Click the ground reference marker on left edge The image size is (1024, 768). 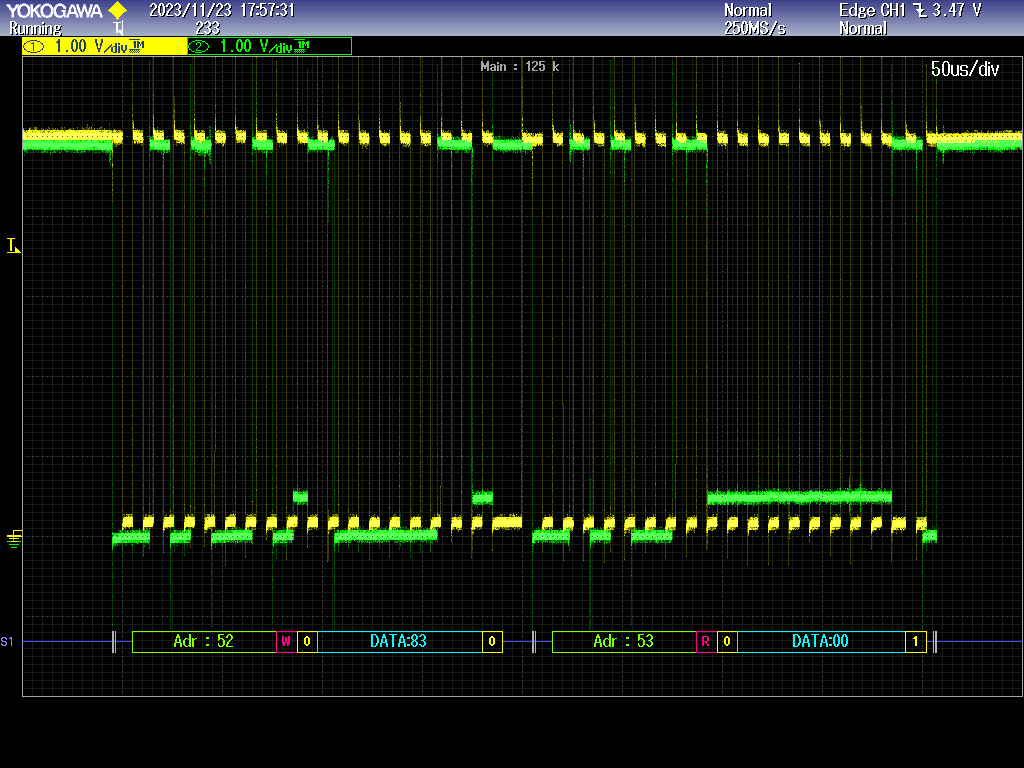point(12,538)
